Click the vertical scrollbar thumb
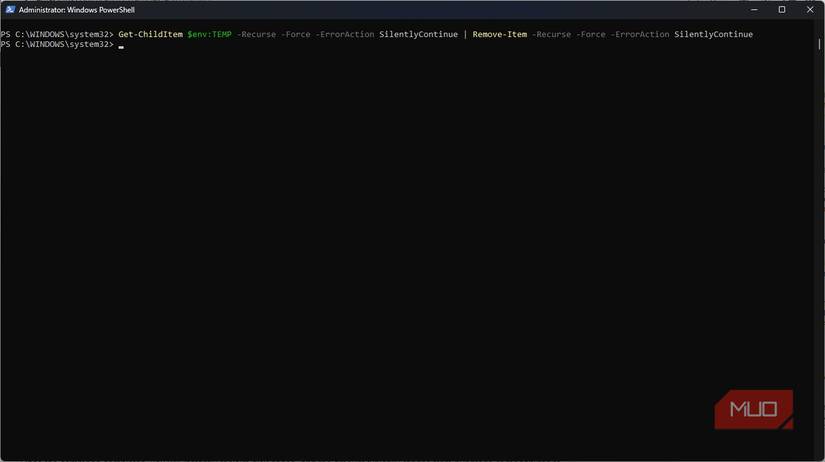 coord(819,44)
